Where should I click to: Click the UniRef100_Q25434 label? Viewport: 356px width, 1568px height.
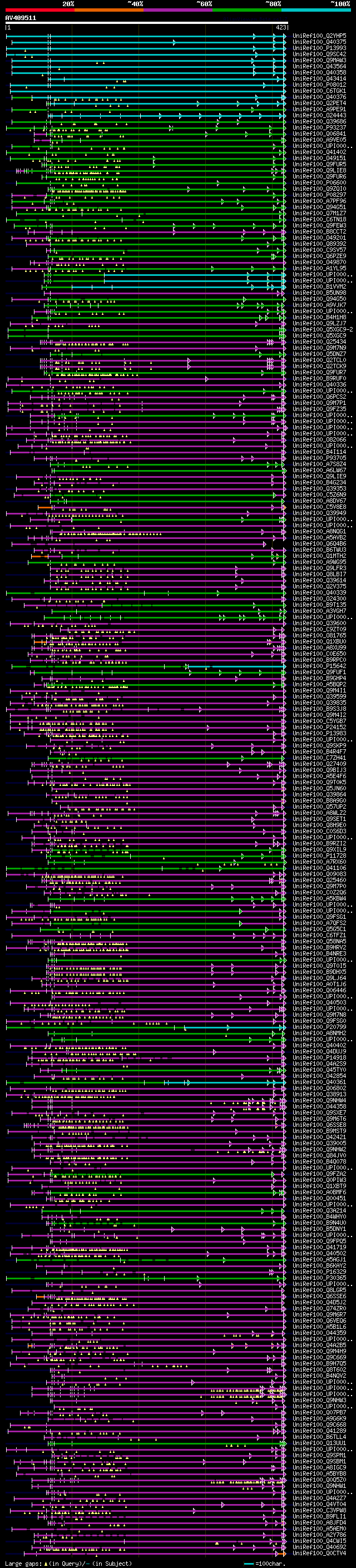pyautogui.click(x=319, y=342)
